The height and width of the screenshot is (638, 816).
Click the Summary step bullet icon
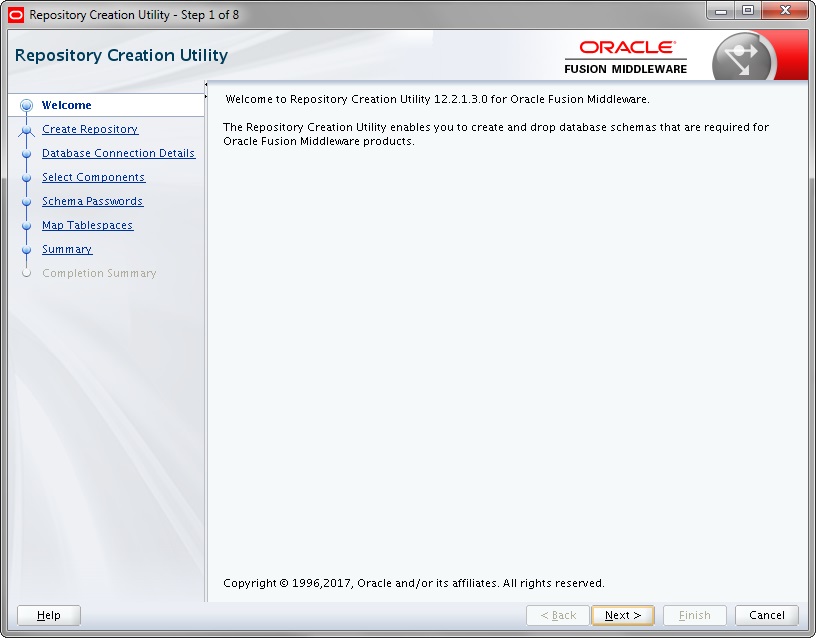click(x=27, y=250)
